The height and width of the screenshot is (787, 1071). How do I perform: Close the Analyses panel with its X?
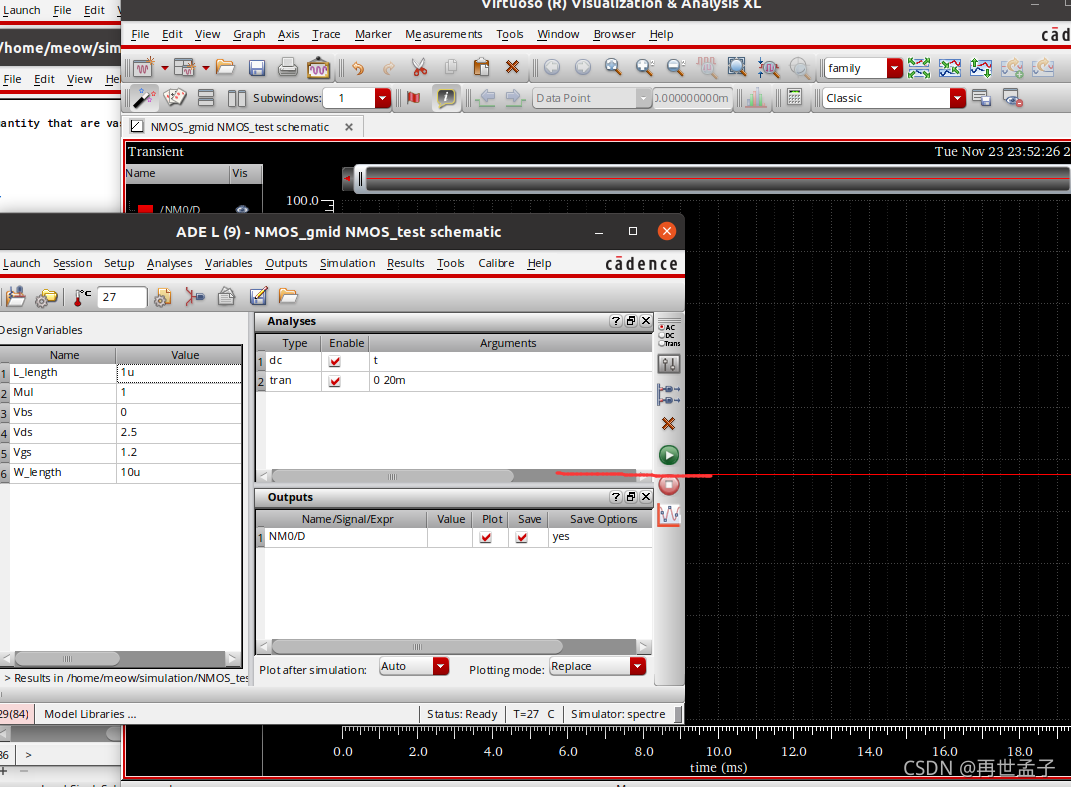pyautogui.click(x=645, y=321)
